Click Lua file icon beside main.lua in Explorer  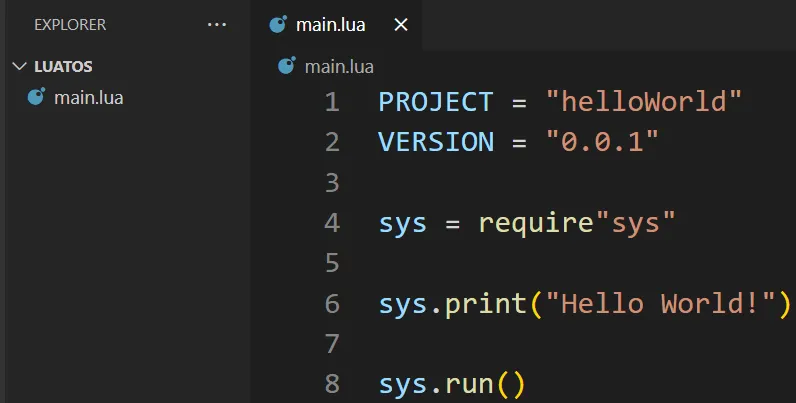pyautogui.click(x=37, y=97)
